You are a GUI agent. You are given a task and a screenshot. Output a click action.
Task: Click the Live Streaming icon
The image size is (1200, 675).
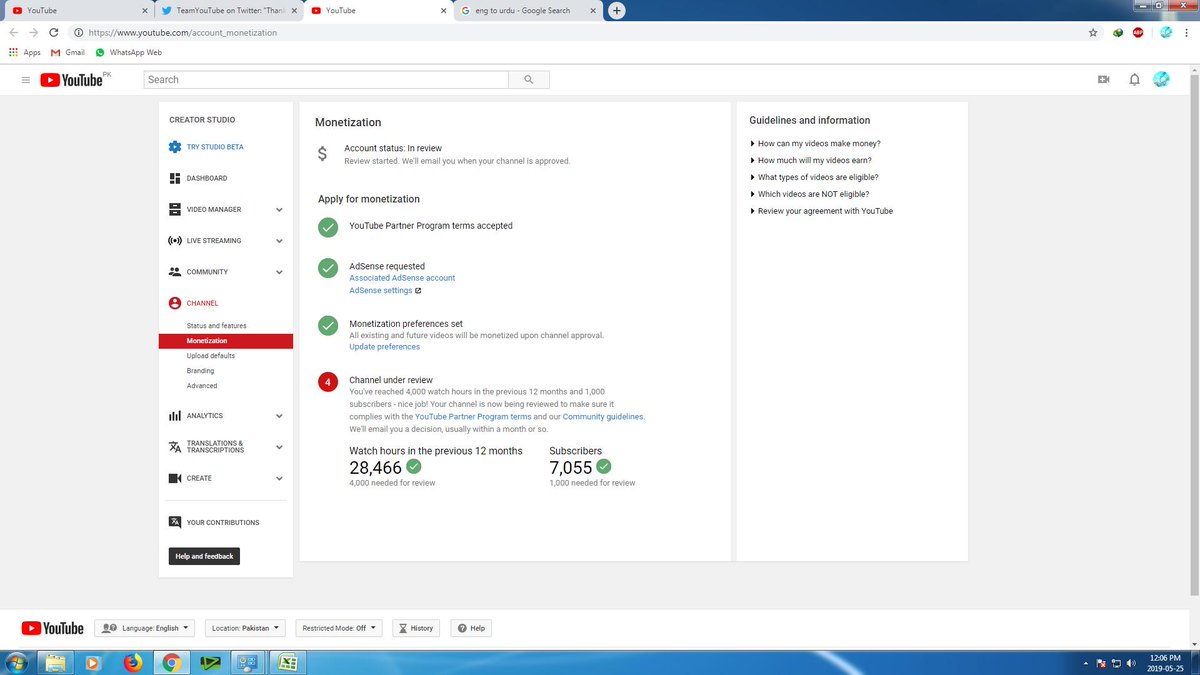175,241
